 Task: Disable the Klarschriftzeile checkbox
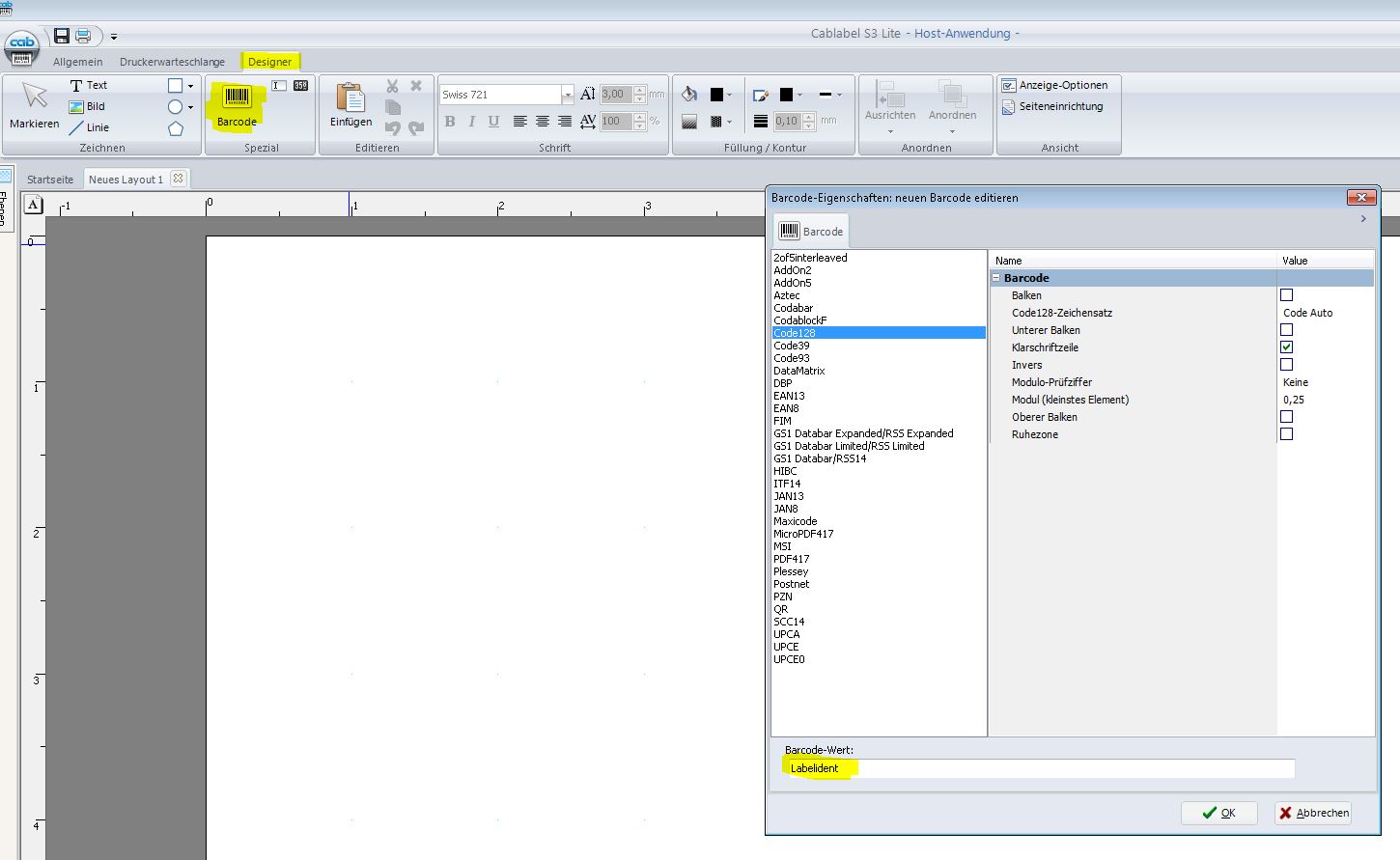(1286, 347)
